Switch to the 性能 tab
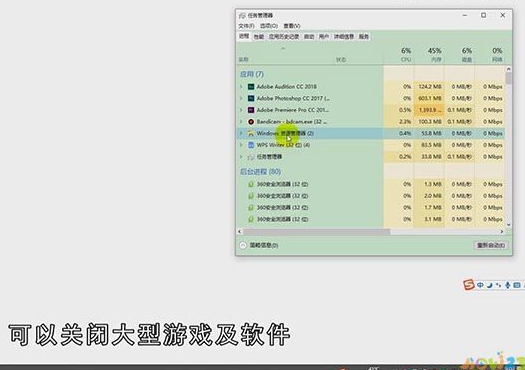The width and height of the screenshot is (525, 370). 259,37
